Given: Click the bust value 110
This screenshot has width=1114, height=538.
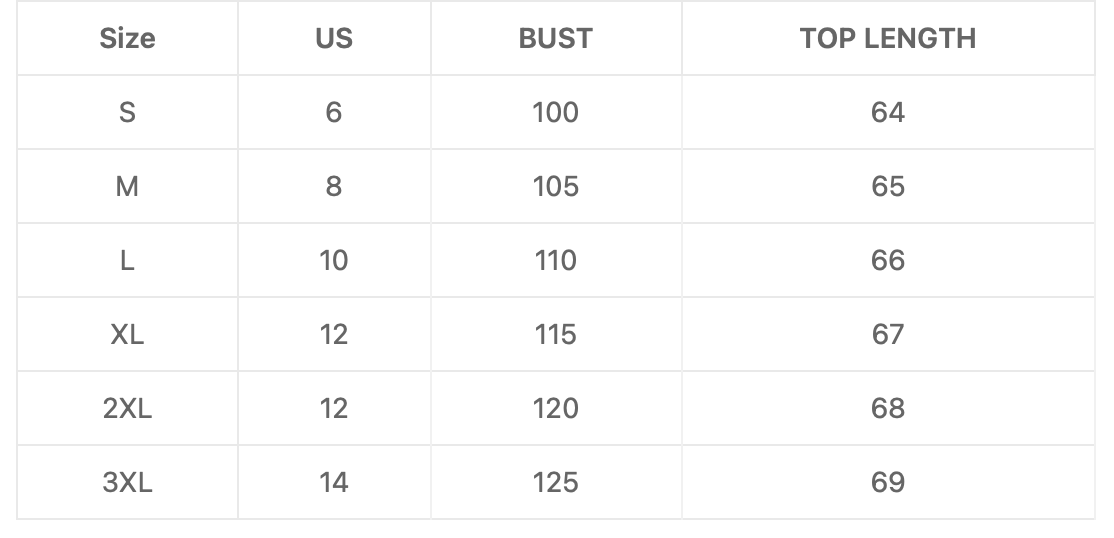Looking at the screenshot, I should pyautogui.click(x=556, y=260).
